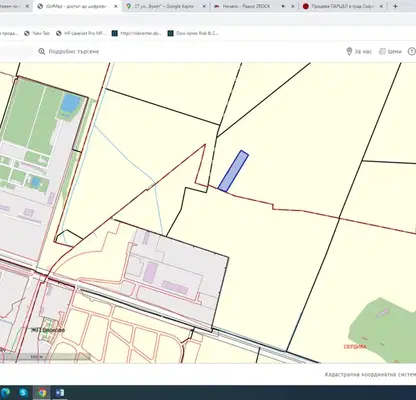Open a new browser tab with plus
Screen dimensions: 416x400
(x=395, y=6)
